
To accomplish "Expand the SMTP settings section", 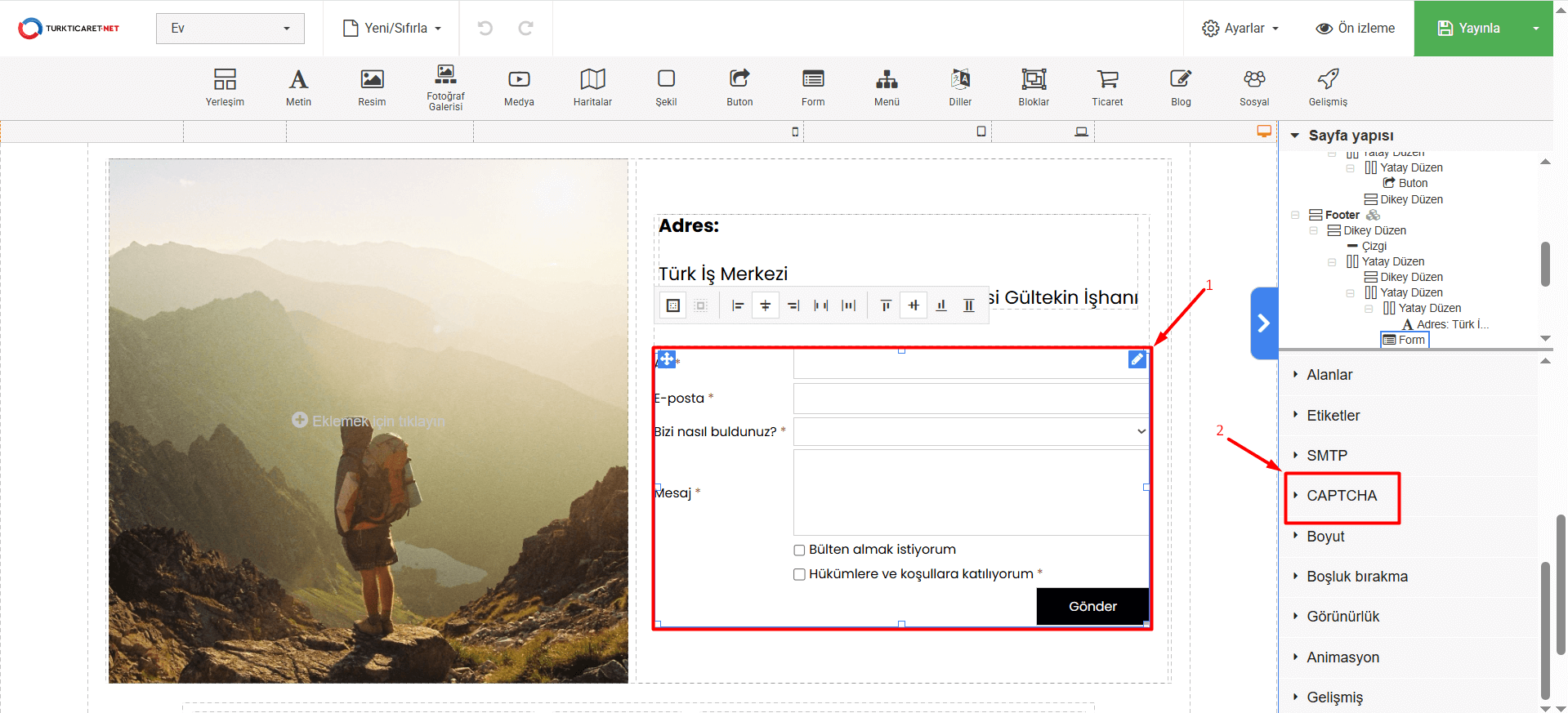I will click(1326, 456).
